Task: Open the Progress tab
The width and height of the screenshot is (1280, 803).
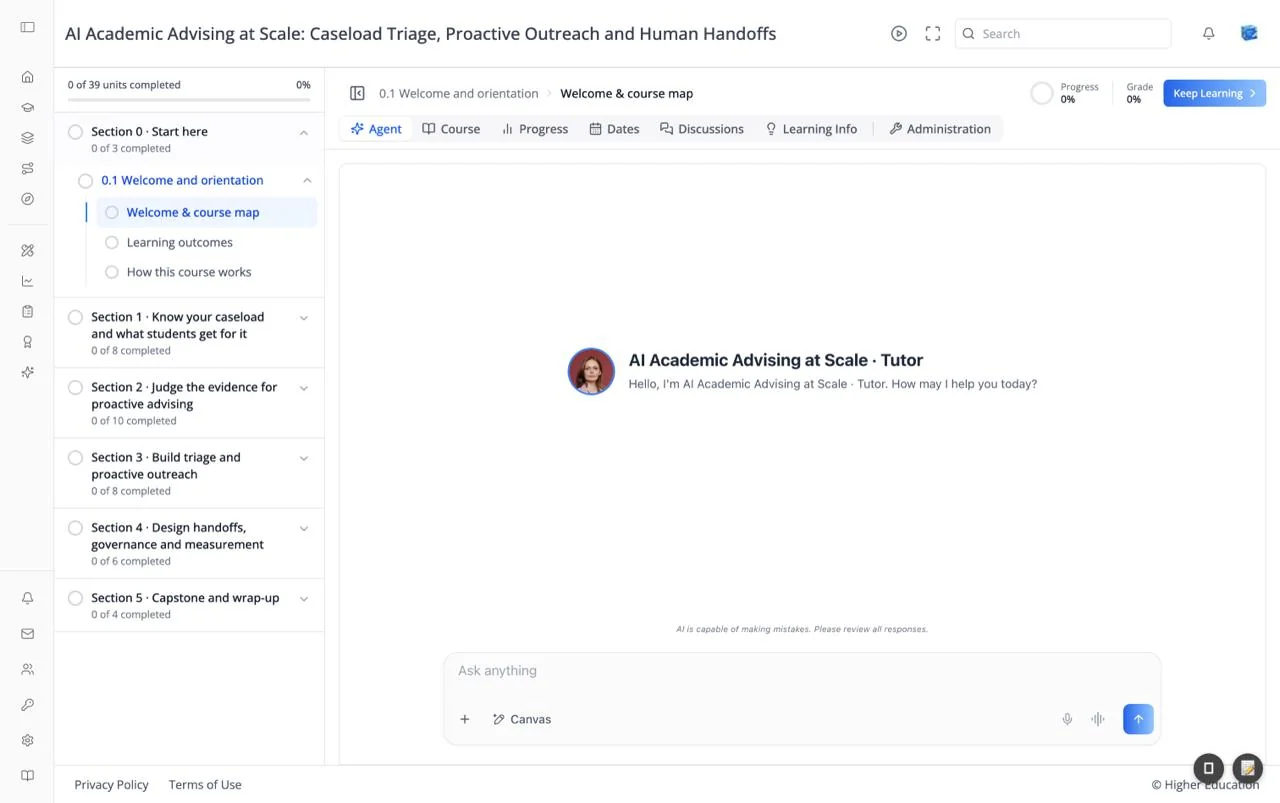Action: point(535,129)
